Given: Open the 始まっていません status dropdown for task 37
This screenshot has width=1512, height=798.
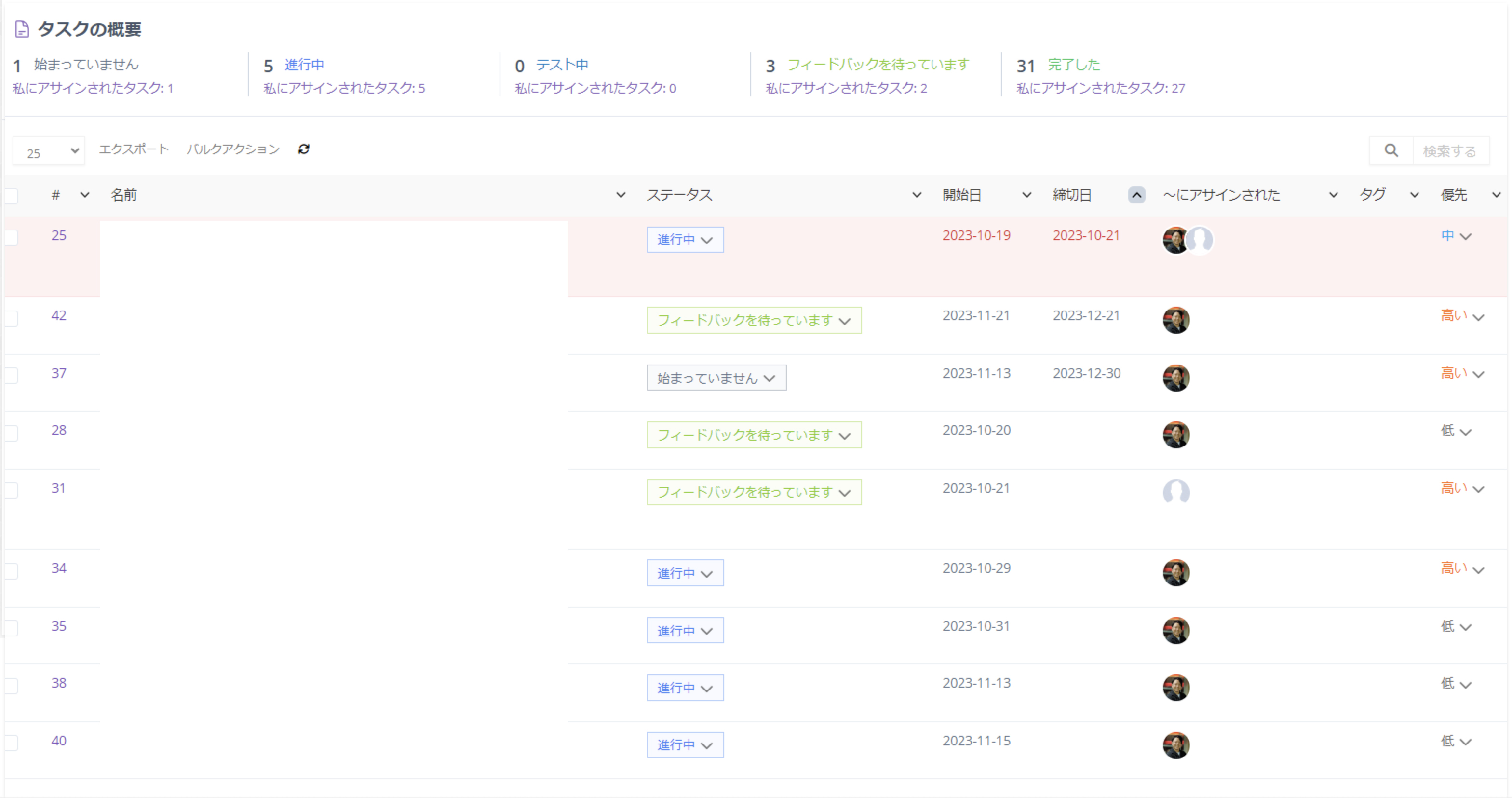Looking at the screenshot, I should [x=716, y=378].
